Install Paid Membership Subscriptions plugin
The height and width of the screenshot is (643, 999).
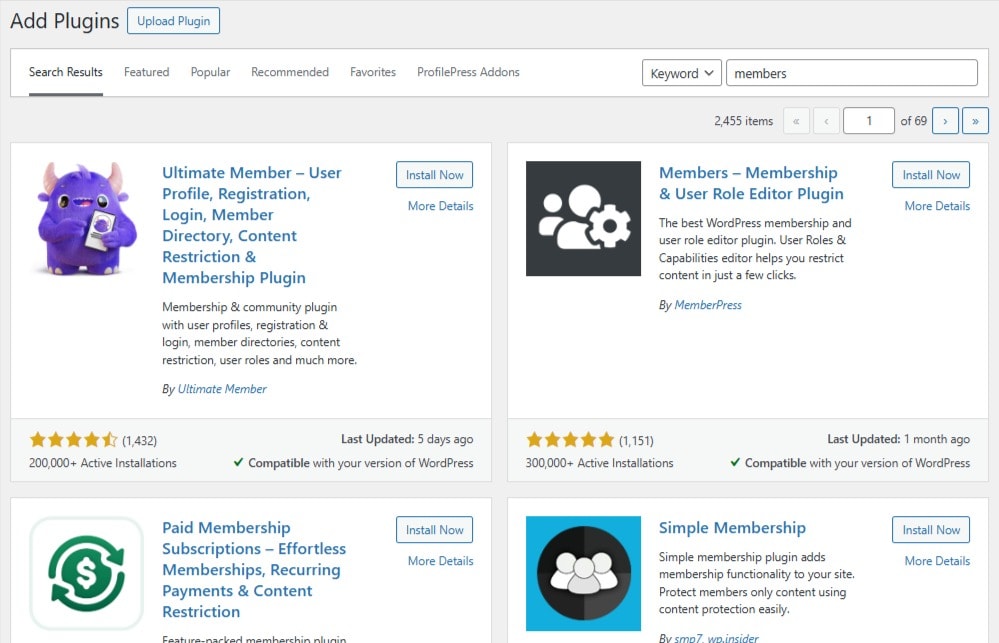coord(435,530)
